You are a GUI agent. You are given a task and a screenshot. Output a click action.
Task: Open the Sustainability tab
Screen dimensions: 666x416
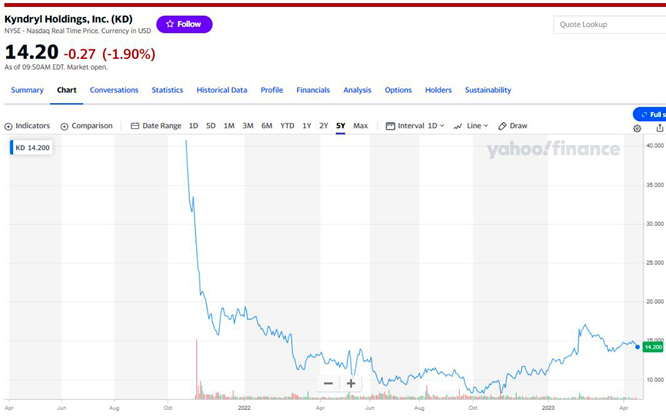(488, 90)
